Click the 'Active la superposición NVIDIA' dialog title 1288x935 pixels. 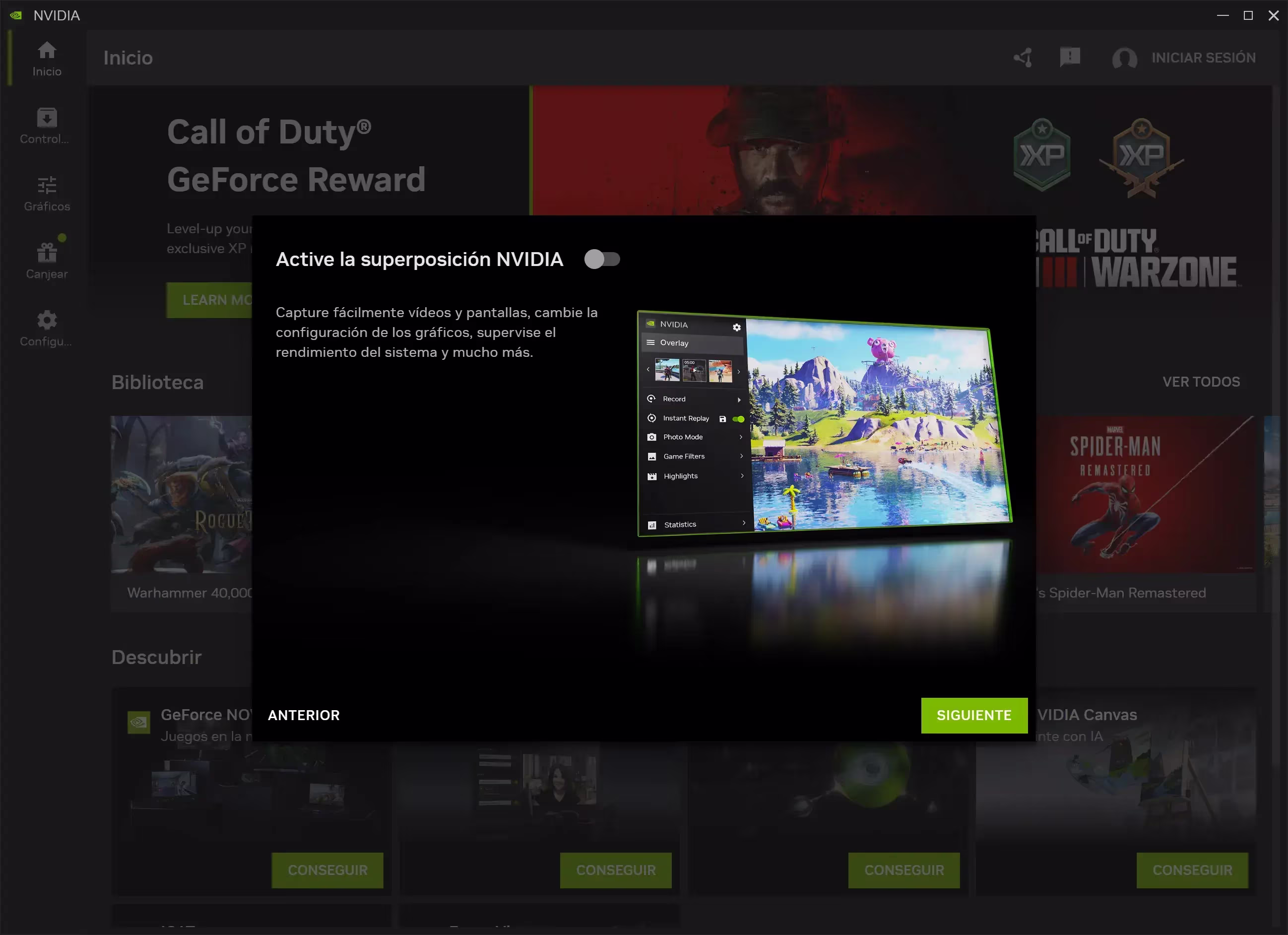click(420, 260)
